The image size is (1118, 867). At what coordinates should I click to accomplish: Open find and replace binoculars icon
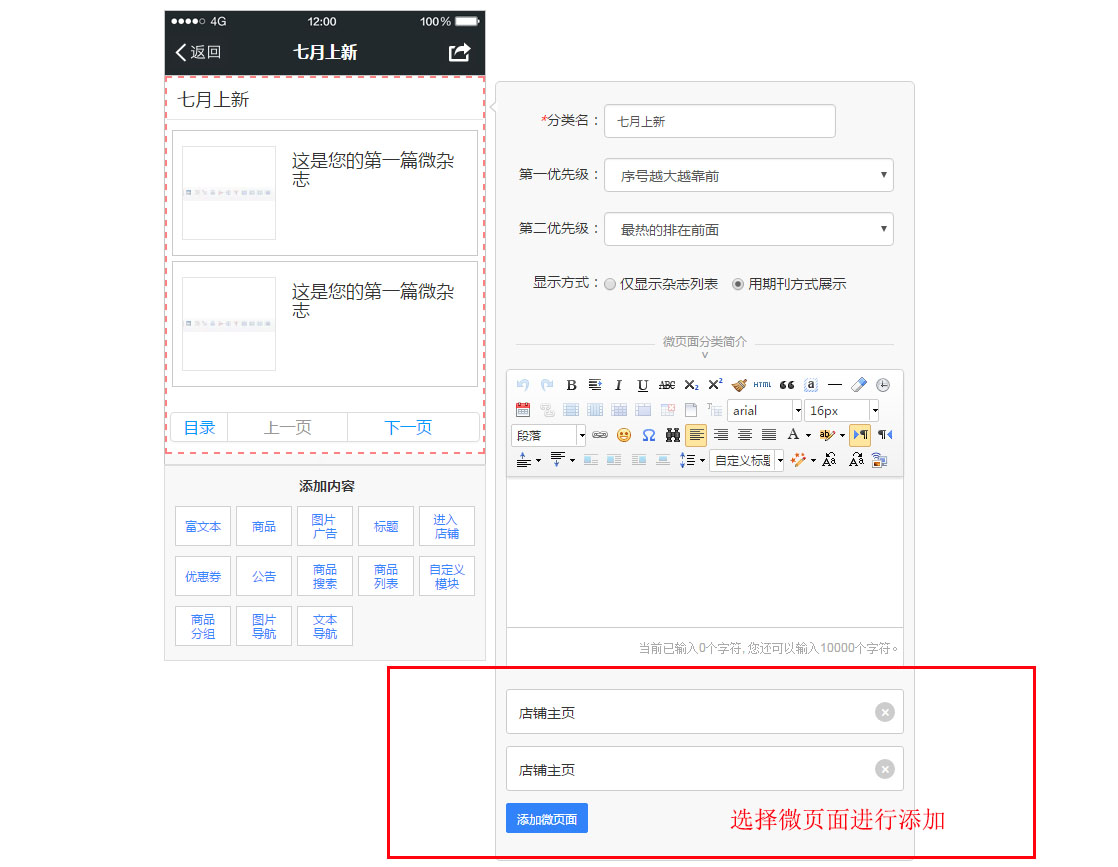[672, 435]
